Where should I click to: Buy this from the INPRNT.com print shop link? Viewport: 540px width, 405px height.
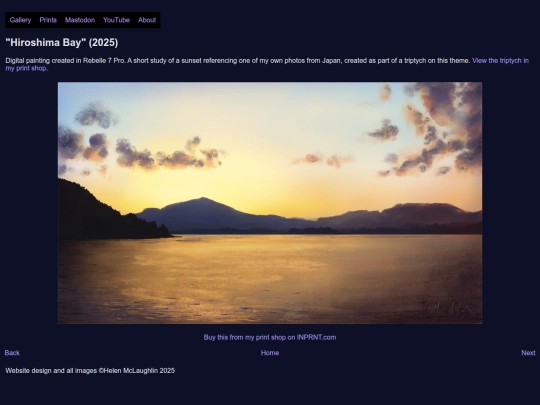coord(270,337)
